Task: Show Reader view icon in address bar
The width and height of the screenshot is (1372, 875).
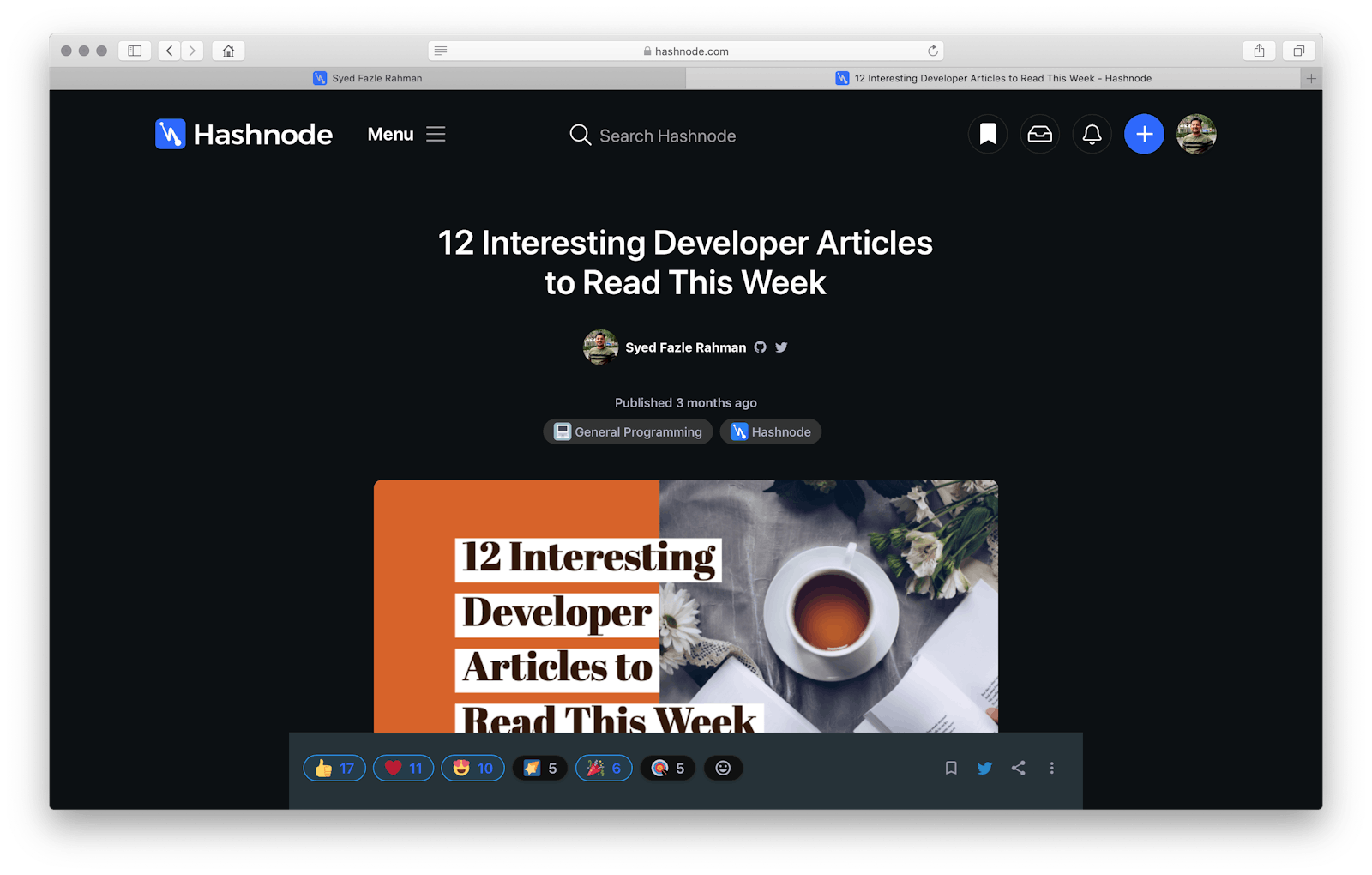Action: click(441, 51)
